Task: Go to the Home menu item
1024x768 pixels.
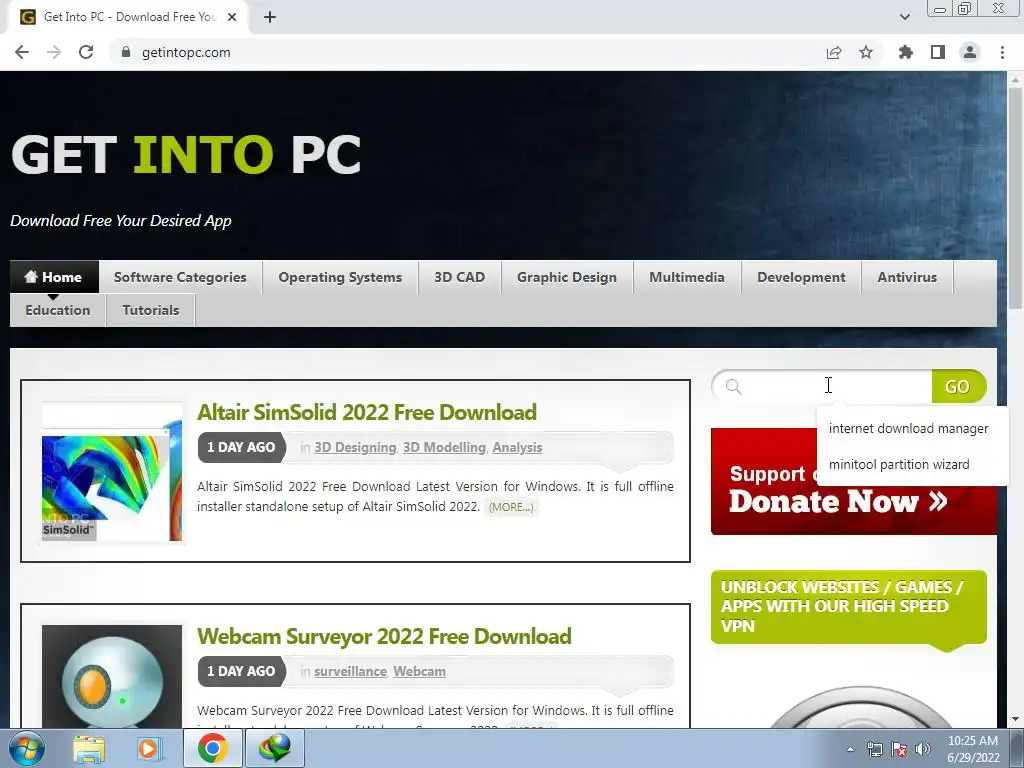Action: pos(54,277)
